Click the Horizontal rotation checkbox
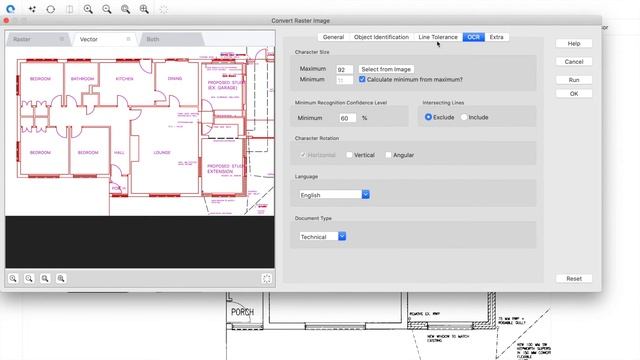640x360 pixels. [302, 155]
